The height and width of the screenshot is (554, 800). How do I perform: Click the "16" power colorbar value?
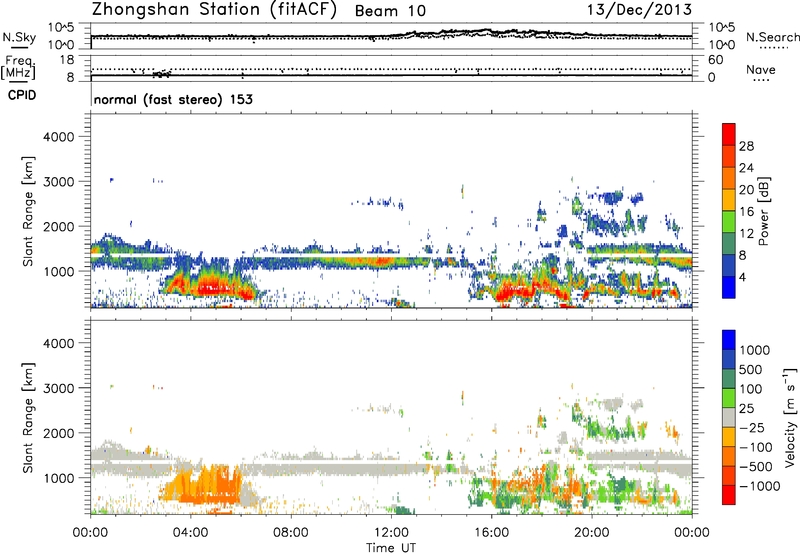click(746, 212)
